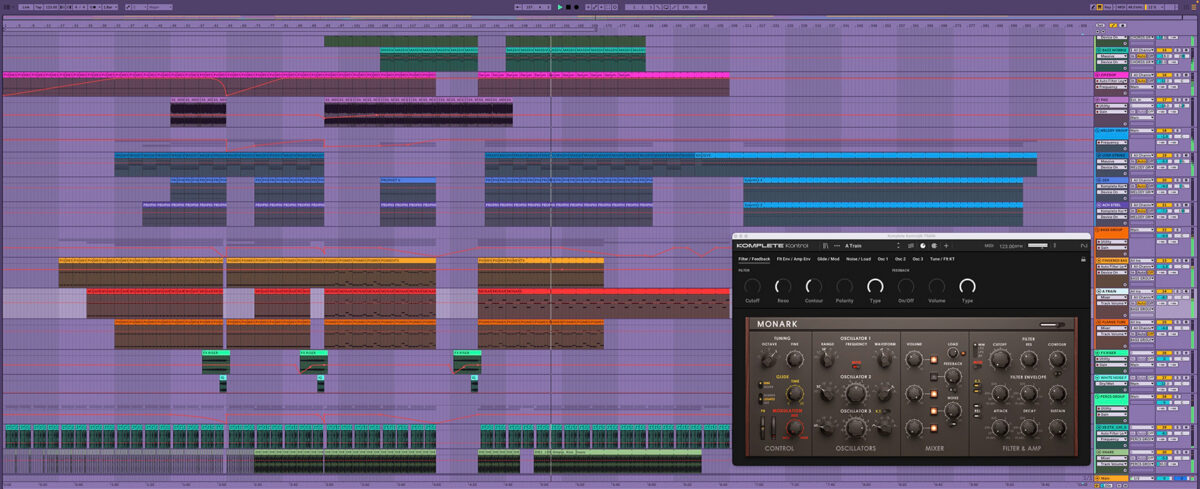Viewport: 1200px width, 489px height.
Task: Select the Osc 1 tab
Action: [x=883, y=259]
